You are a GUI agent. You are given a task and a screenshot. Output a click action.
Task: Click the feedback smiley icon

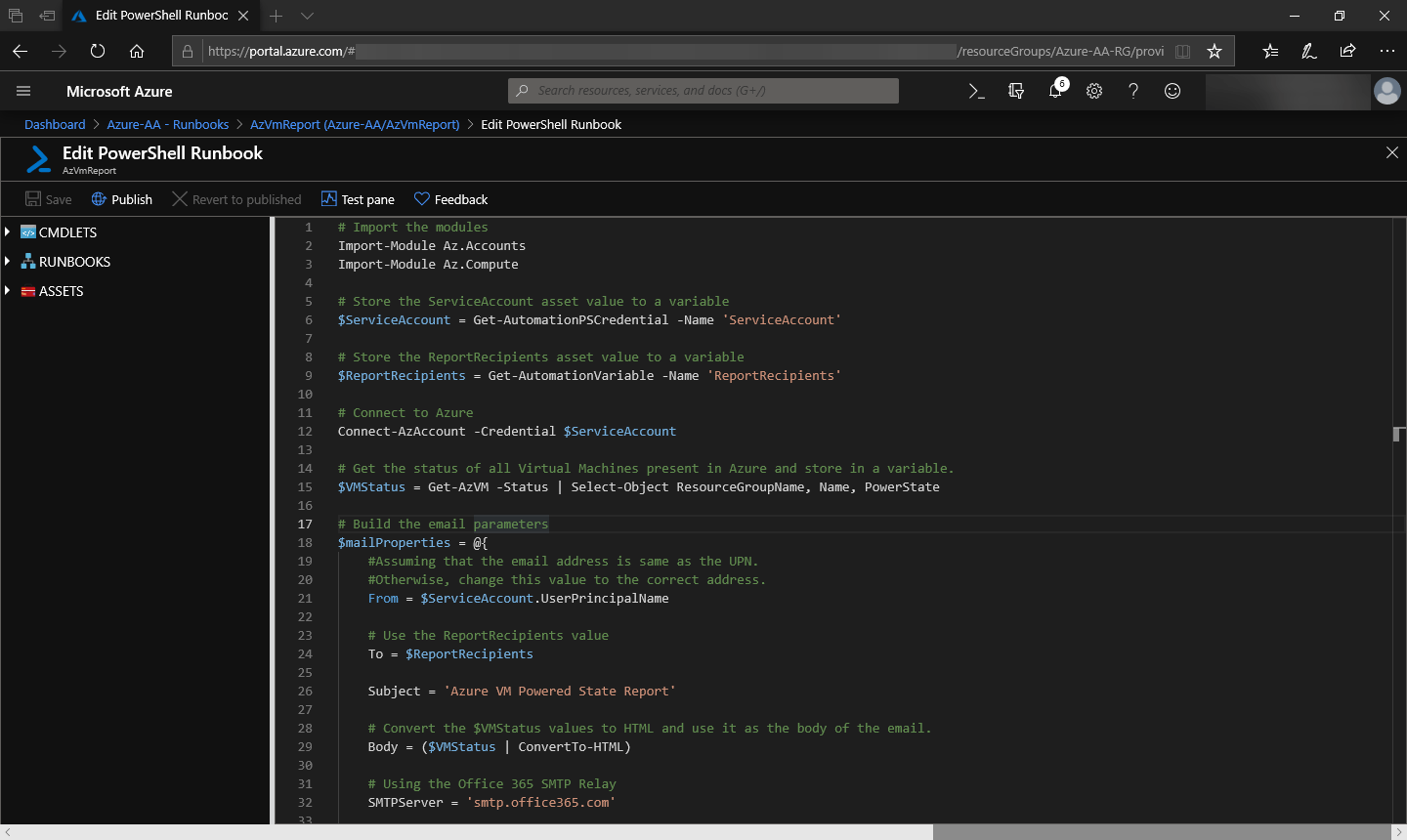click(1172, 91)
